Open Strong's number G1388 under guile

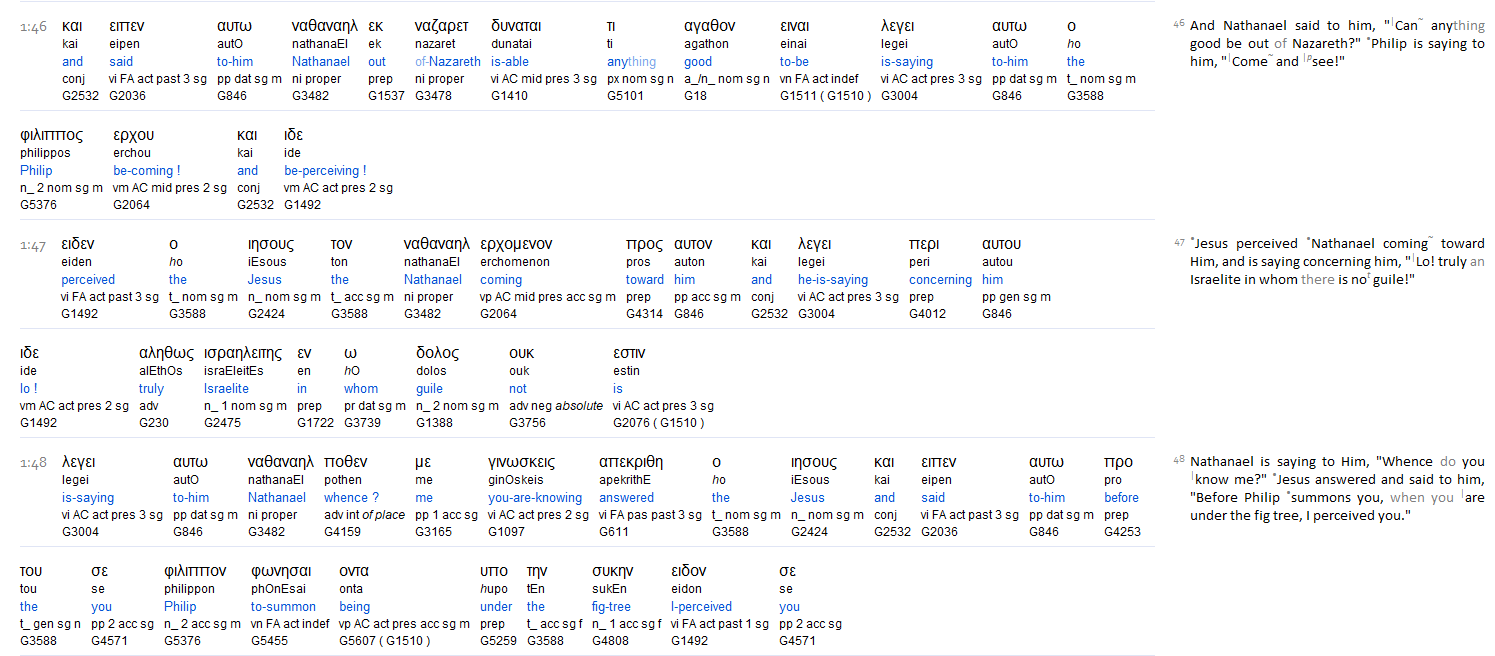pos(436,423)
